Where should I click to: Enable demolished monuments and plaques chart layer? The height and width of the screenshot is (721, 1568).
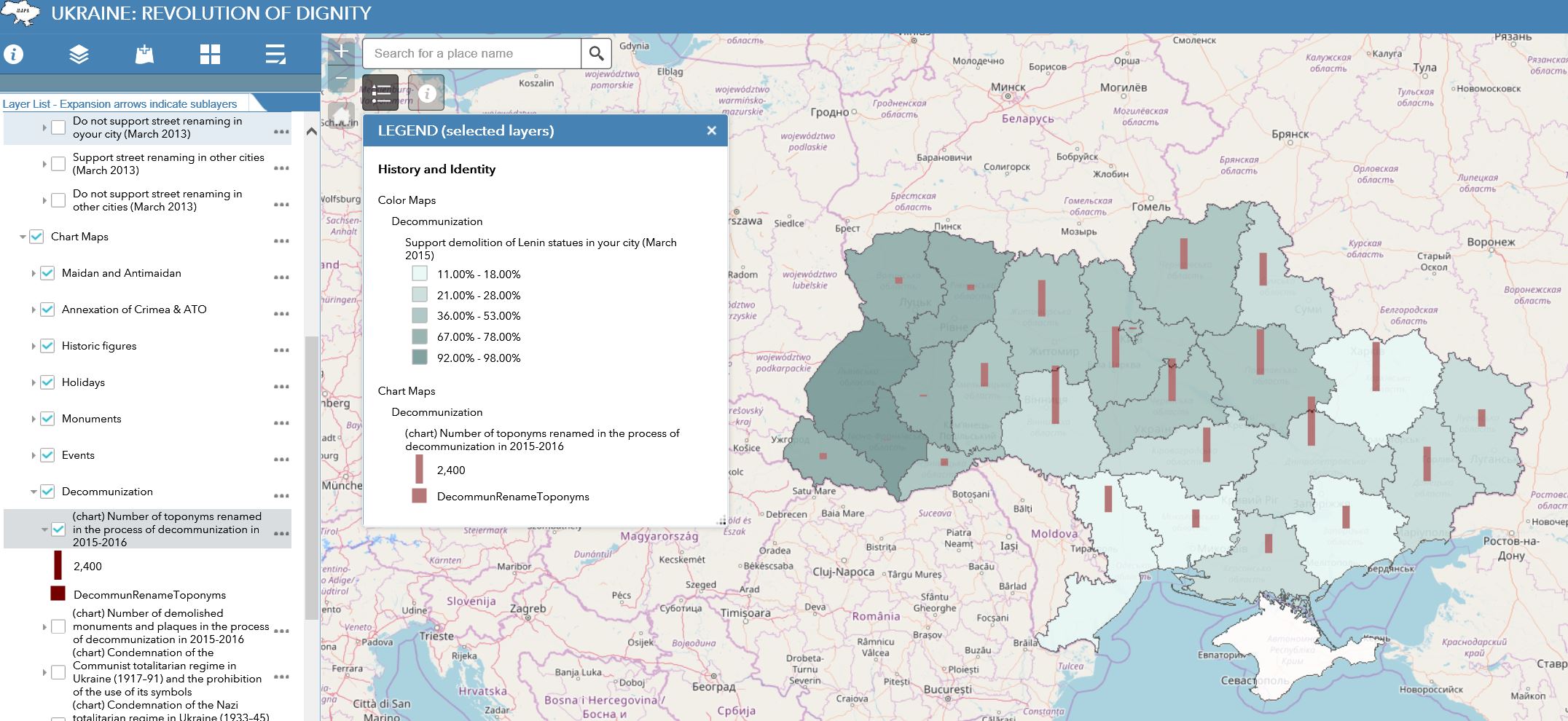pyautogui.click(x=58, y=626)
